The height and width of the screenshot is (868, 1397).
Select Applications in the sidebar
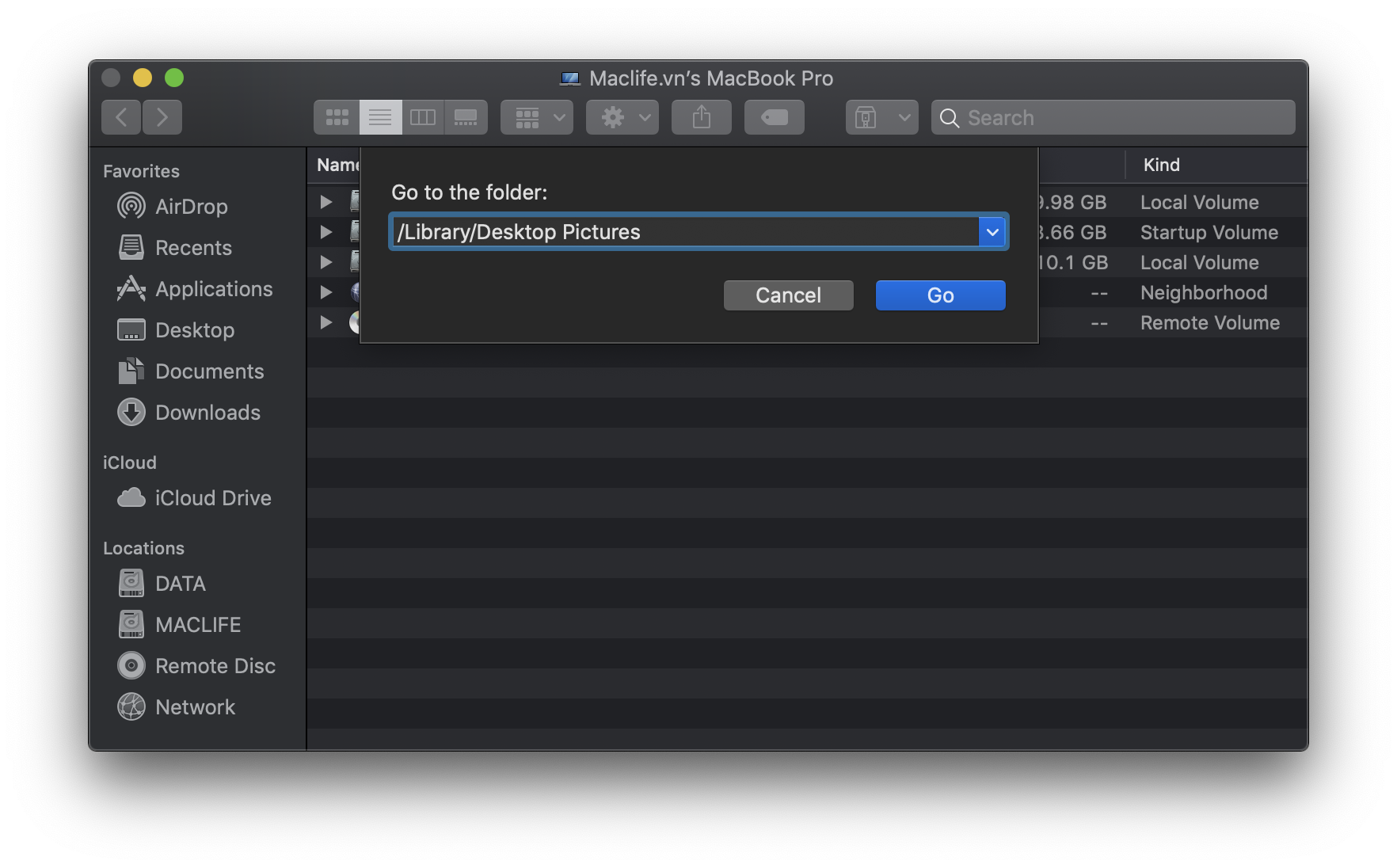click(213, 289)
